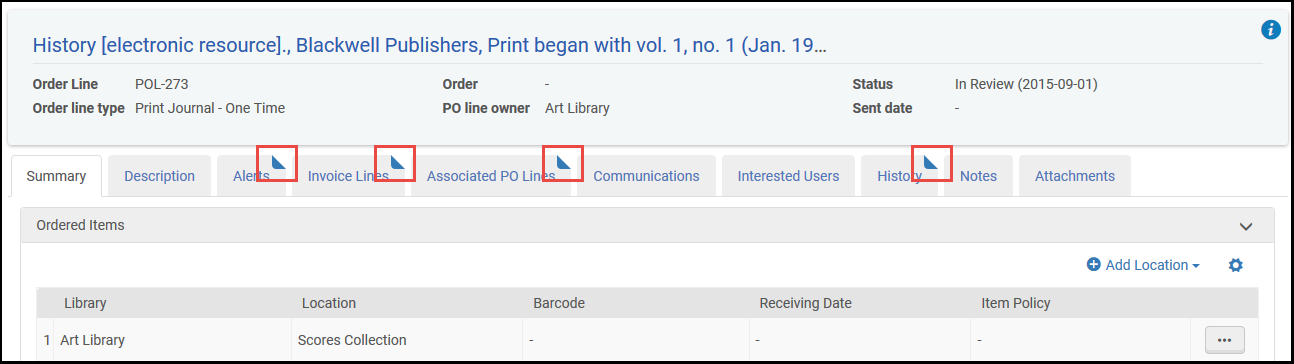The width and height of the screenshot is (1294, 364).
Task: Sort by the Library column header
Action: [85, 303]
